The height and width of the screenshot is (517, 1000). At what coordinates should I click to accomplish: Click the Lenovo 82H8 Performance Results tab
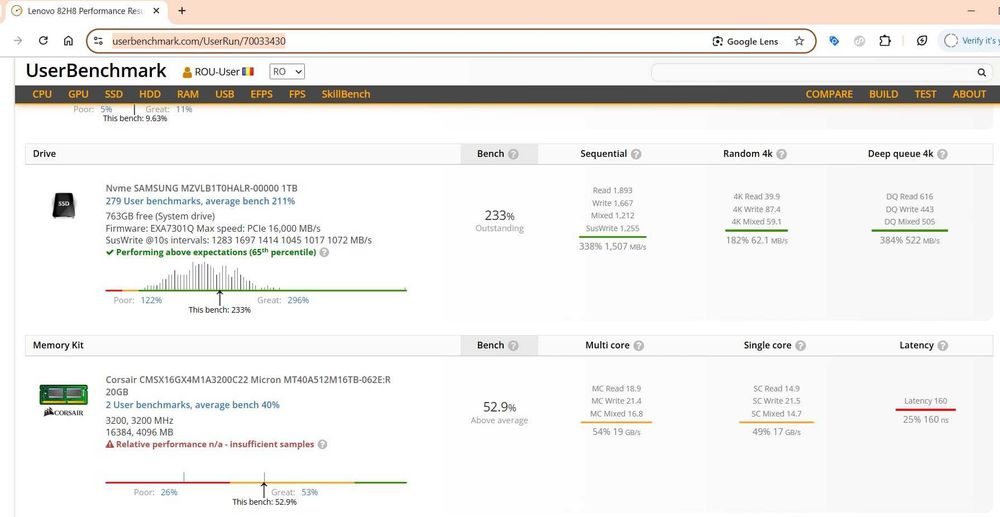(x=85, y=11)
